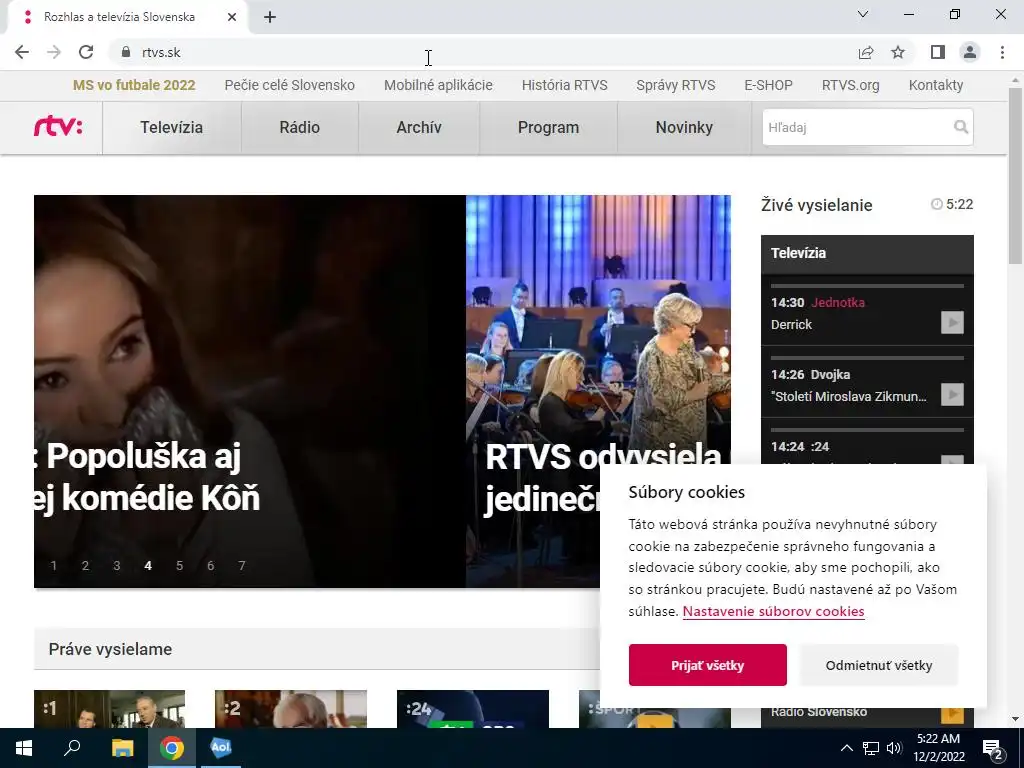Reject cookies with Odmietnuť všetky
The width and height of the screenshot is (1024, 768).
click(879, 665)
